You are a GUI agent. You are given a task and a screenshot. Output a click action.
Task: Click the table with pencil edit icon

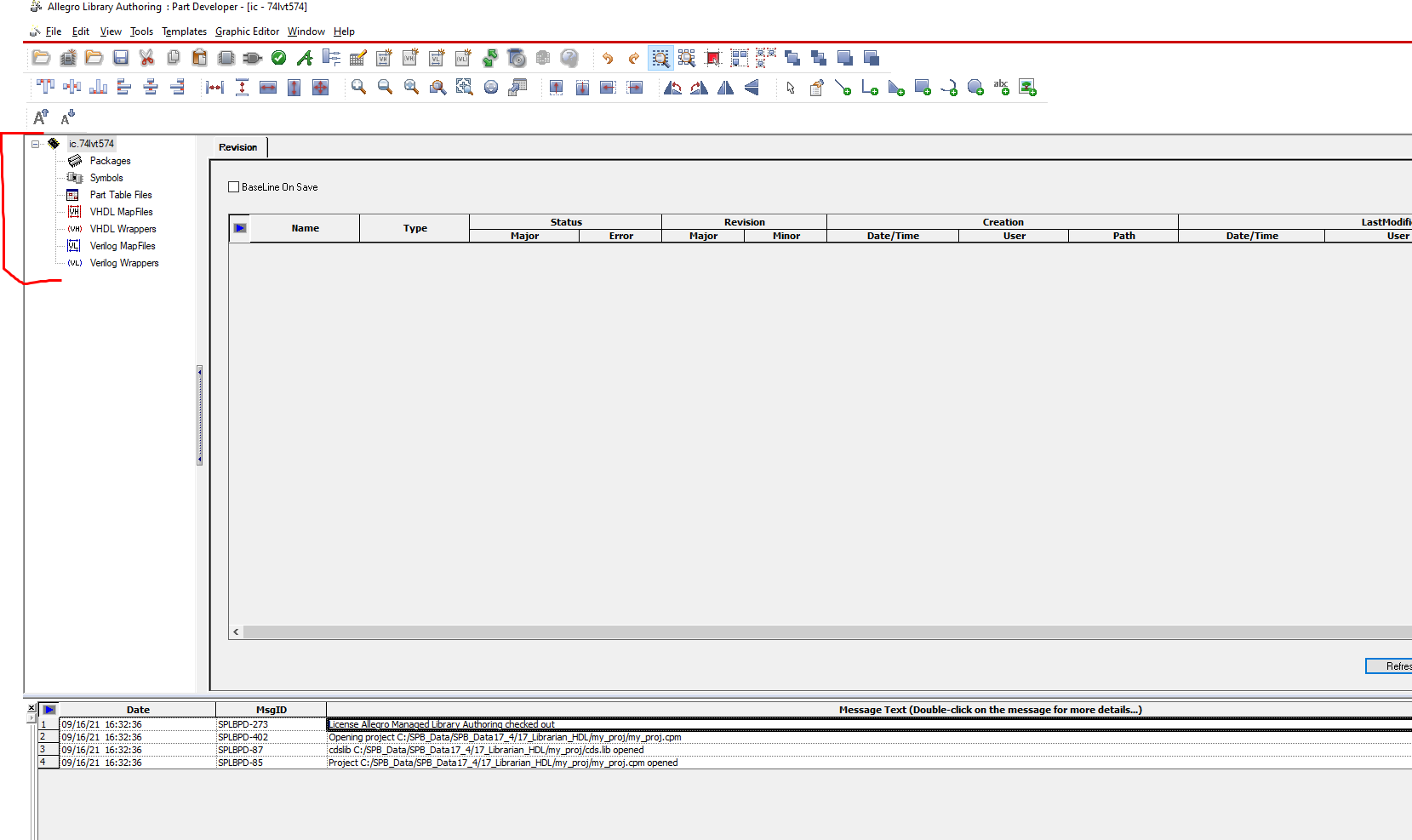(x=358, y=58)
